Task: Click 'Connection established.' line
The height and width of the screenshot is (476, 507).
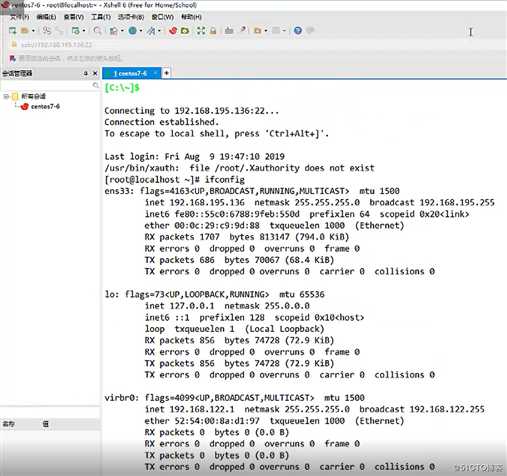Action: [x=162, y=122]
